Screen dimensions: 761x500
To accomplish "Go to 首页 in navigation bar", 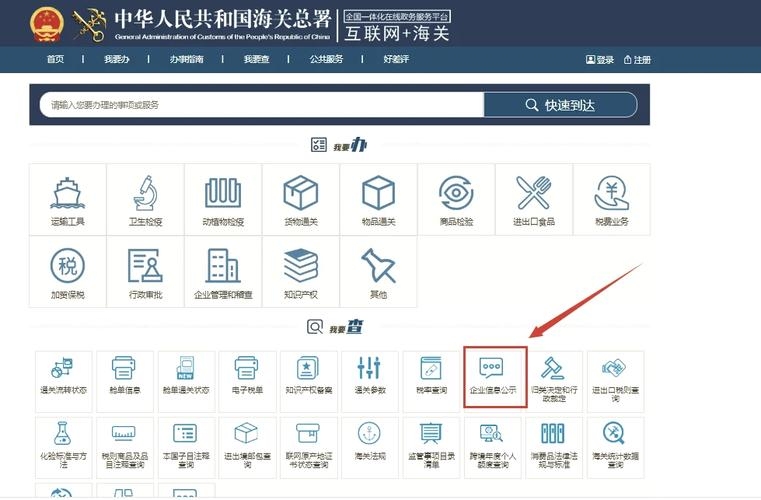I will [x=55, y=59].
